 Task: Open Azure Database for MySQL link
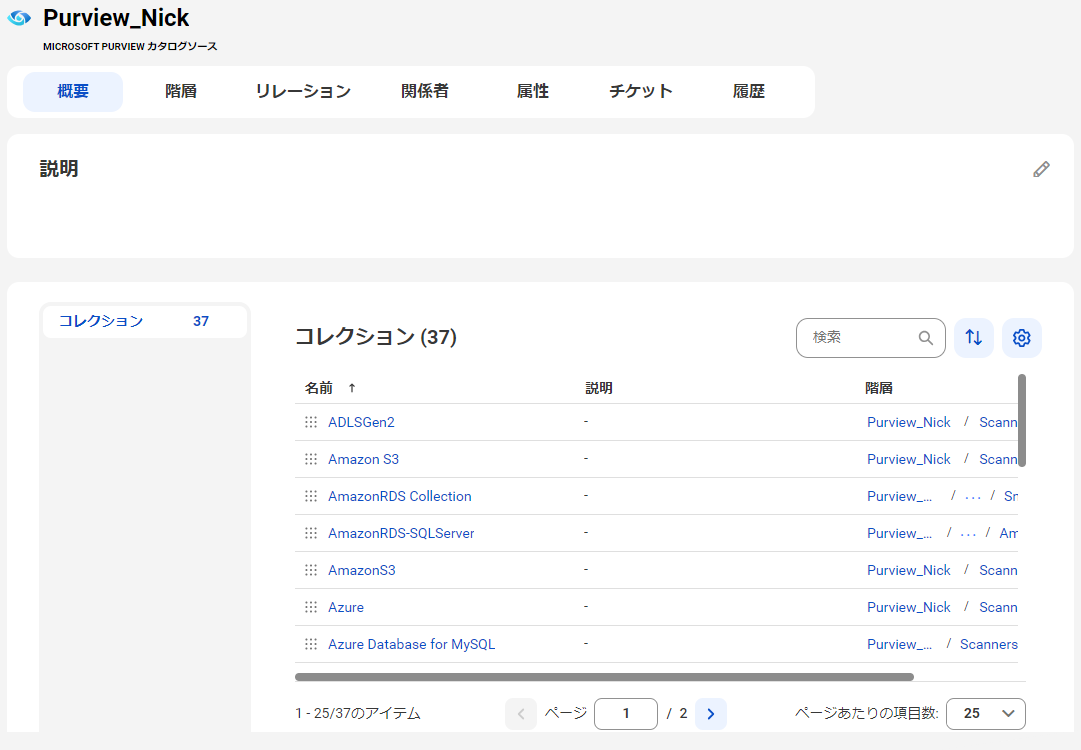pyautogui.click(x=412, y=644)
